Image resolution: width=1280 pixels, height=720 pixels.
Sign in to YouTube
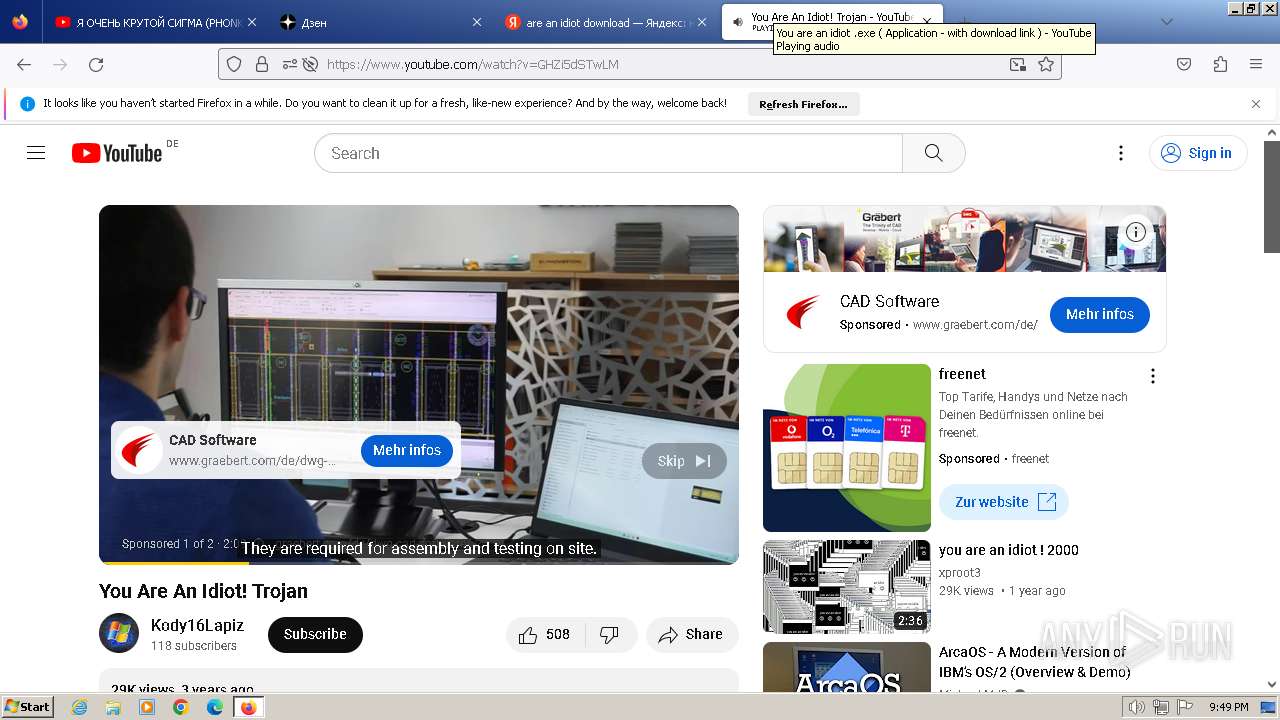(1198, 153)
